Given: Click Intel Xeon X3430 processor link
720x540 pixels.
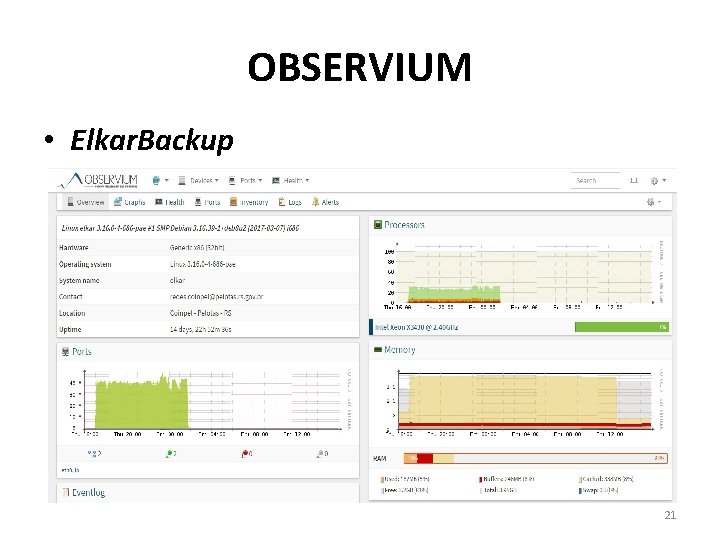Looking at the screenshot, I should 416,327.
